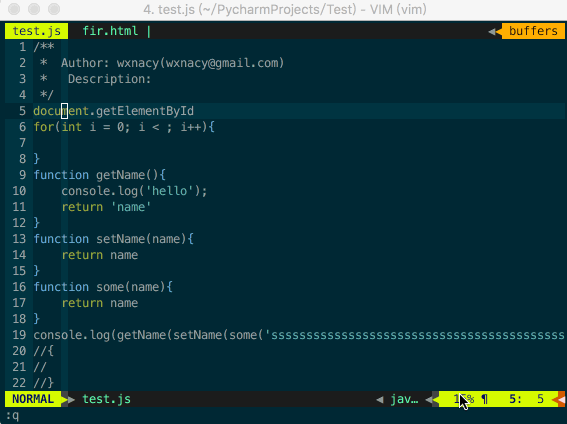Click the //} comment on line 22

click(x=43, y=383)
